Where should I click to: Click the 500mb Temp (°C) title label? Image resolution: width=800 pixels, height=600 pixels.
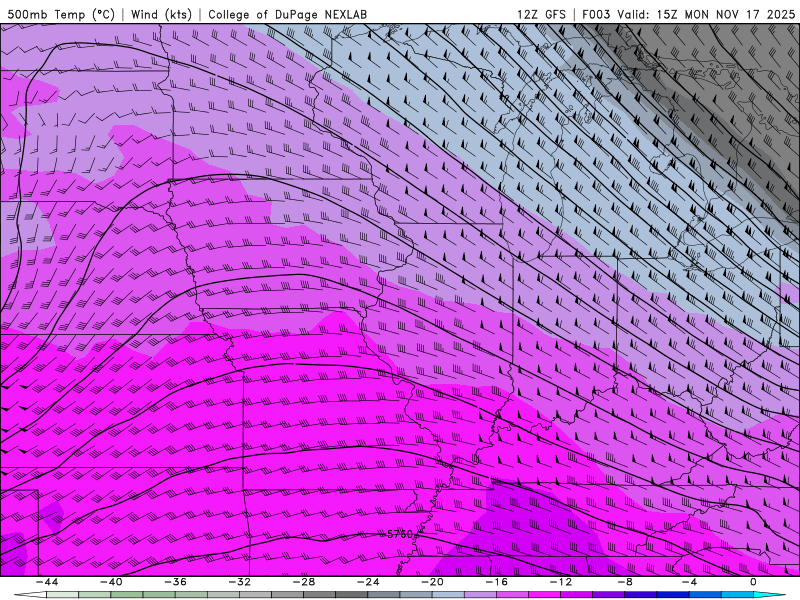61,14
